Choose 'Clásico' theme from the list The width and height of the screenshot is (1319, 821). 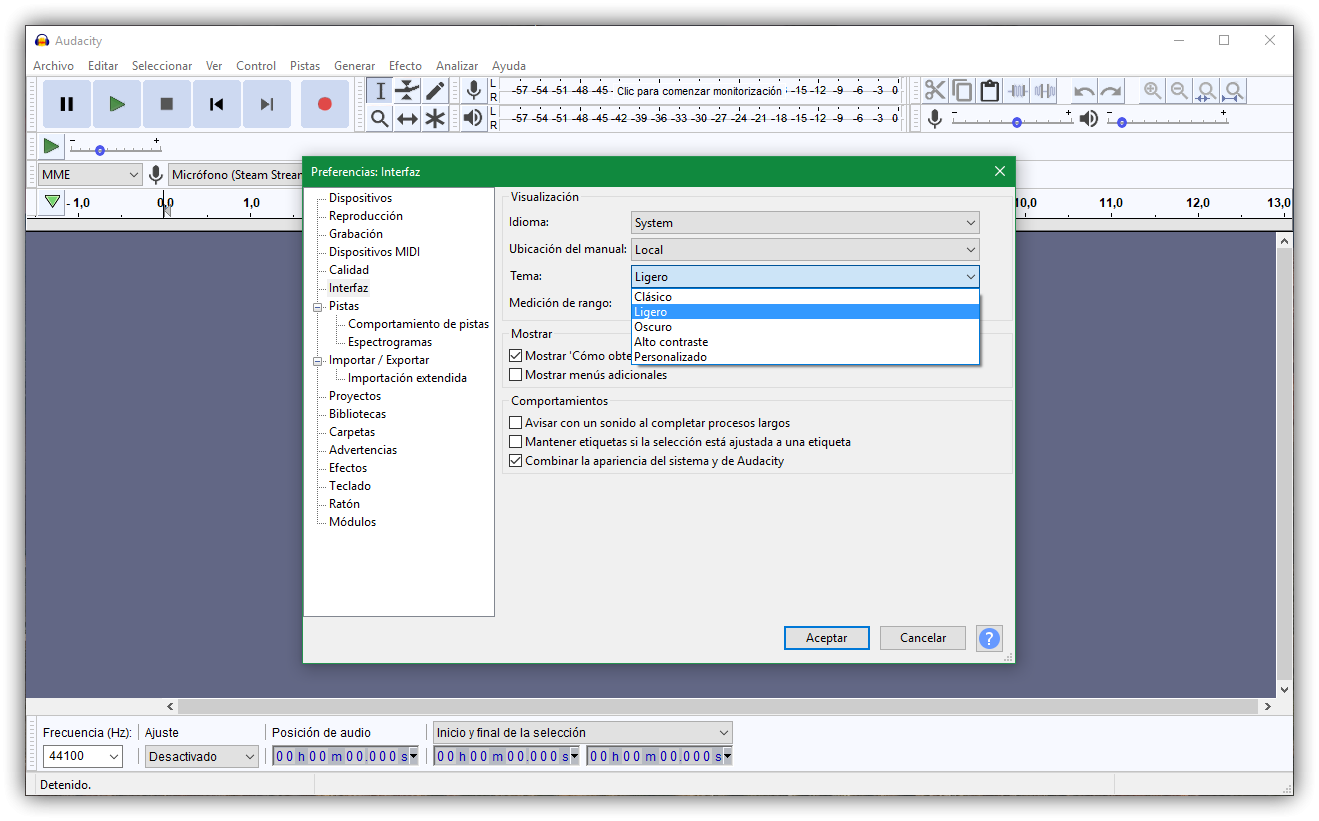pos(805,297)
